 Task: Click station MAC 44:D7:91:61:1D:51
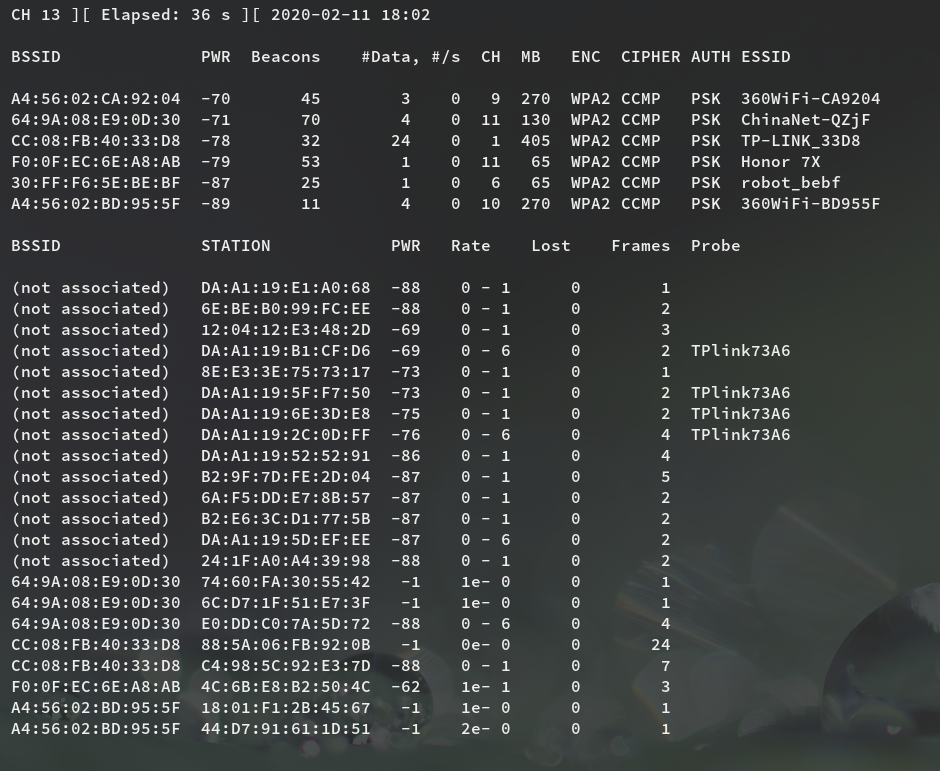tap(285, 729)
